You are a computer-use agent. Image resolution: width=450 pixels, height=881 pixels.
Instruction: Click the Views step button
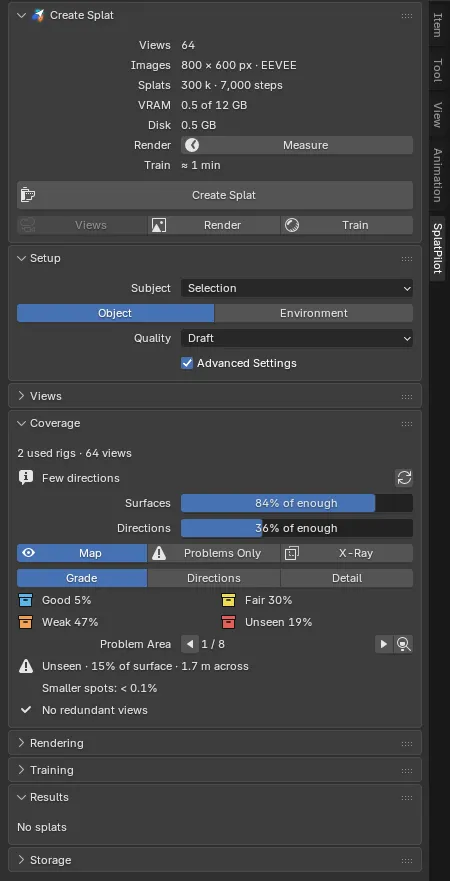[x=82, y=225]
